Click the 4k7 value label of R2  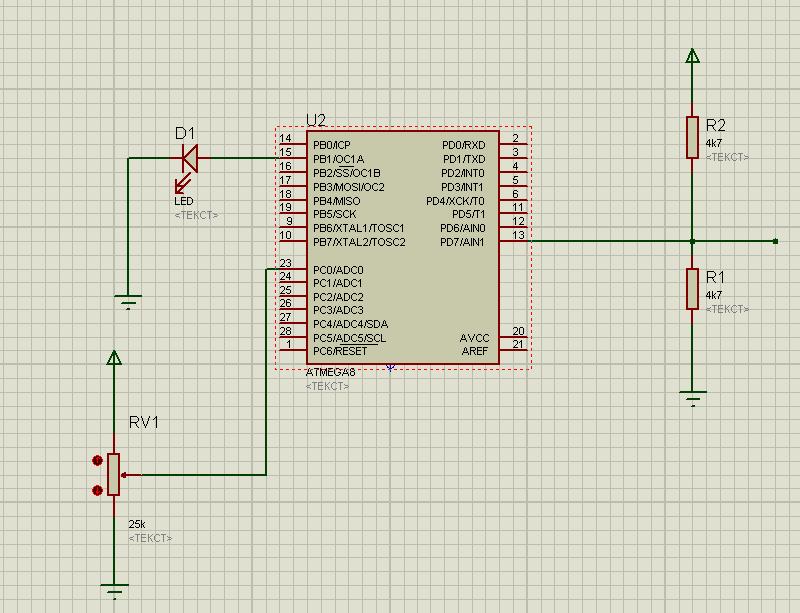coord(714,143)
